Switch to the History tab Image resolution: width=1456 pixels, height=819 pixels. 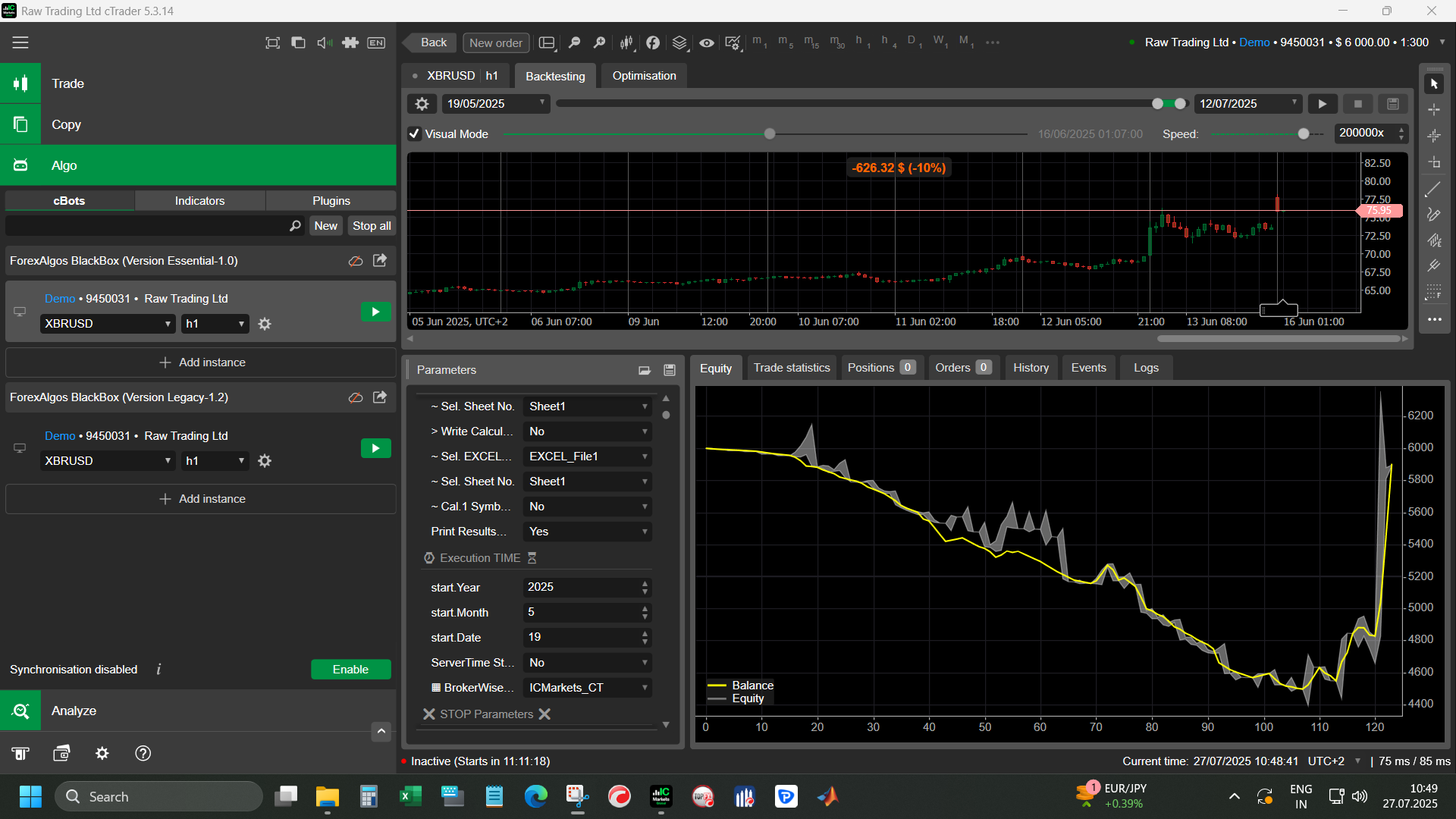[x=1031, y=368]
